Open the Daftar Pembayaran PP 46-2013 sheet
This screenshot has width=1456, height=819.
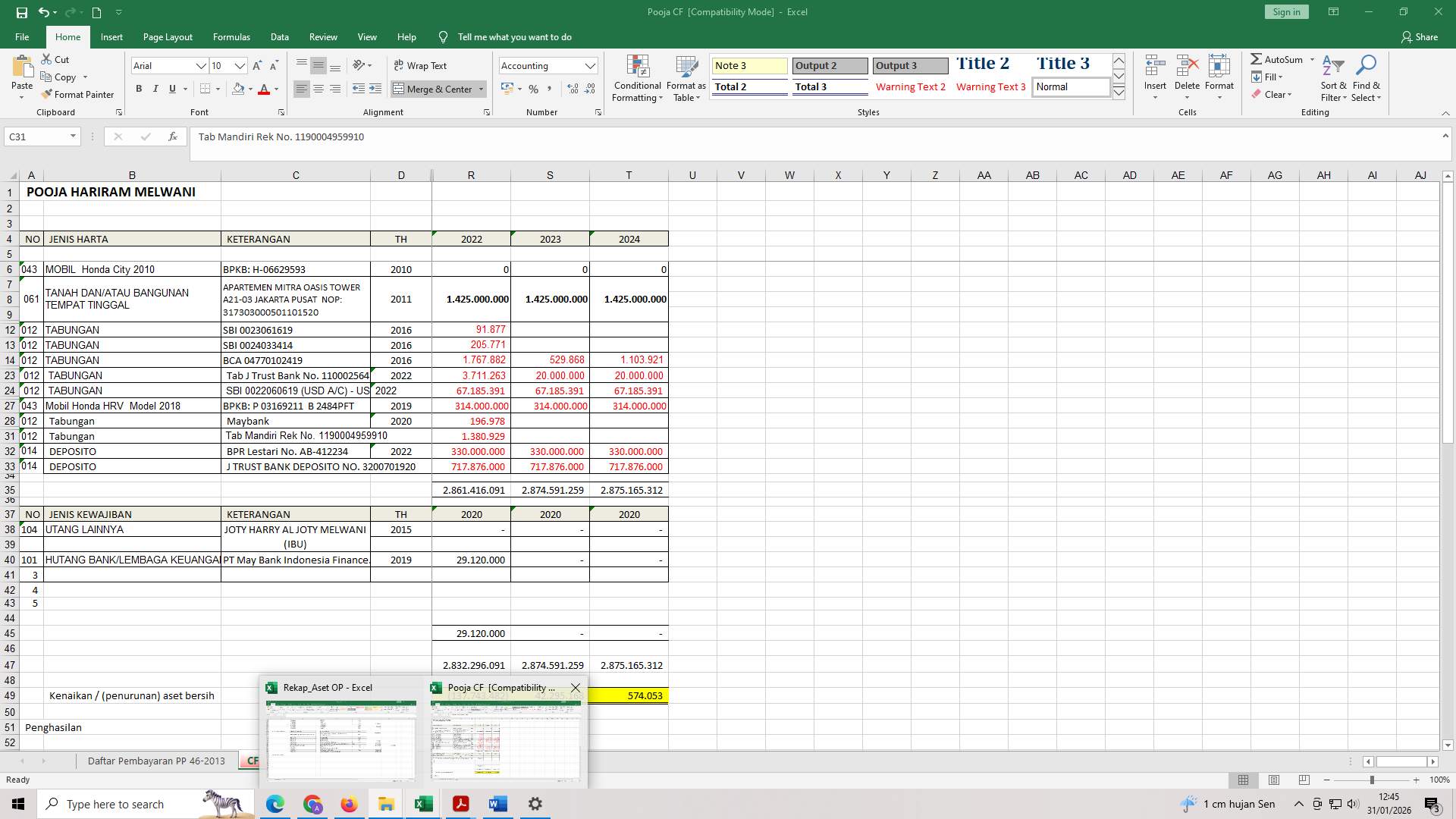tap(156, 761)
